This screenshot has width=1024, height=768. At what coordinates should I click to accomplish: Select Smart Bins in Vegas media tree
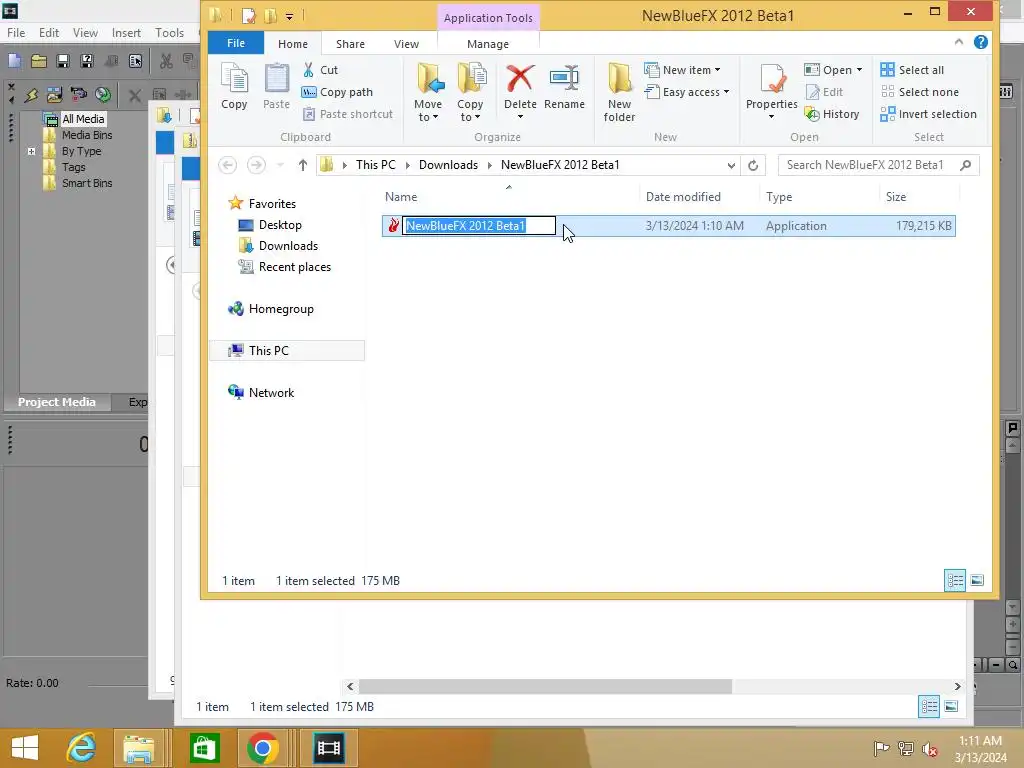tap(87, 183)
